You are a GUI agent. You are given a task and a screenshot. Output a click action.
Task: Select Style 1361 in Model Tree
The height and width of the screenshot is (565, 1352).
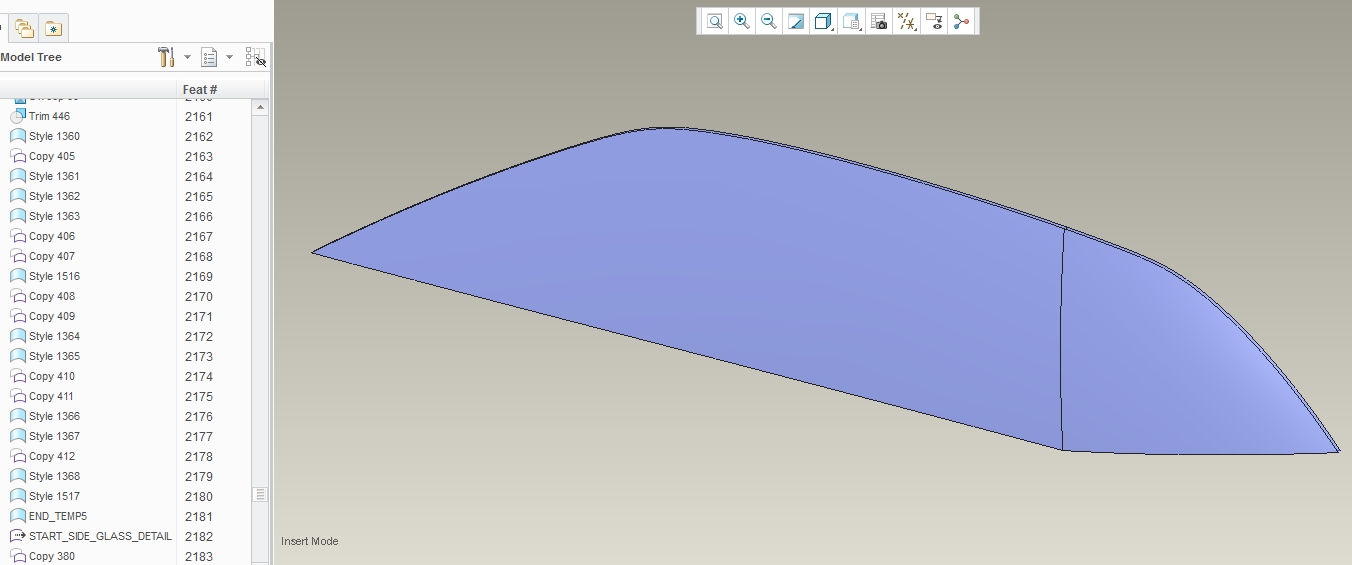coord(54,176)
